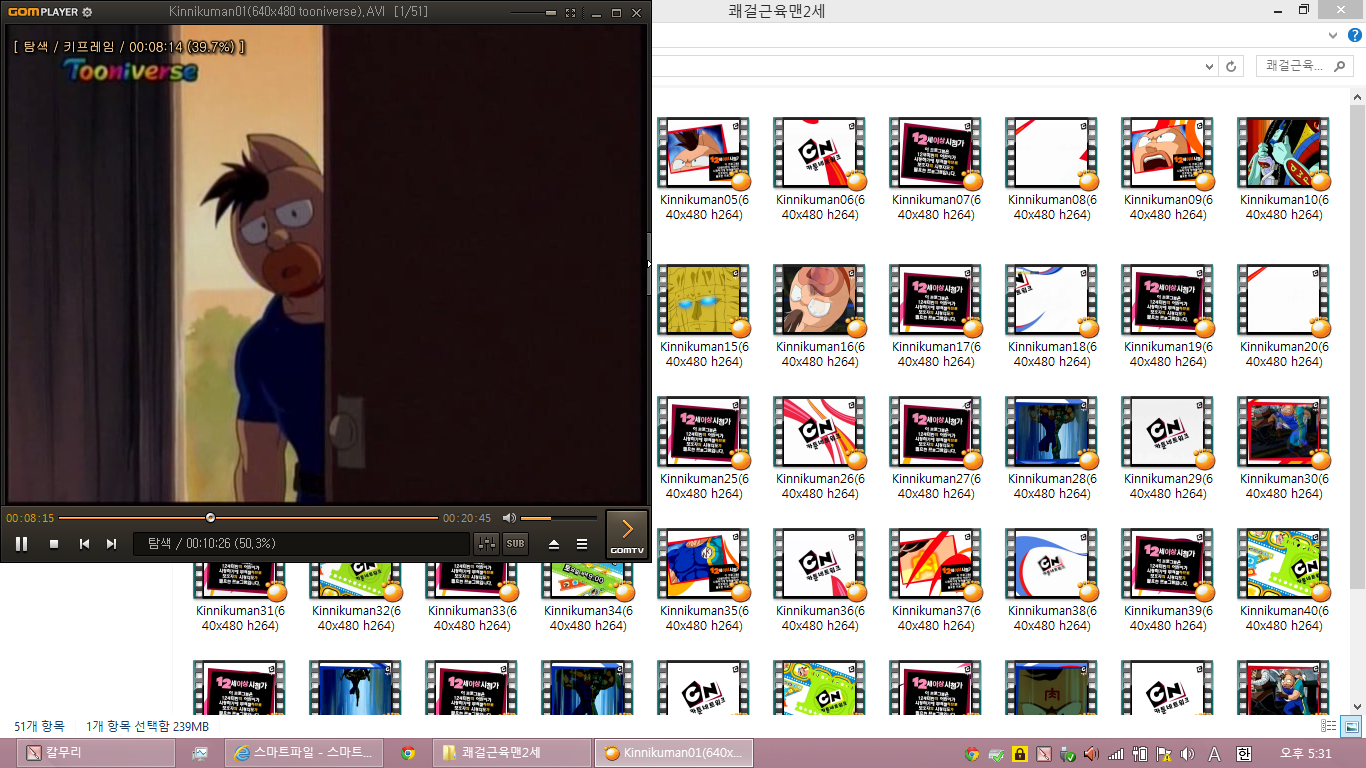This screenshot has height=768, width=1366.
Task: Open GOMTV with the orange arrow button
Action: tap(627, 534)
